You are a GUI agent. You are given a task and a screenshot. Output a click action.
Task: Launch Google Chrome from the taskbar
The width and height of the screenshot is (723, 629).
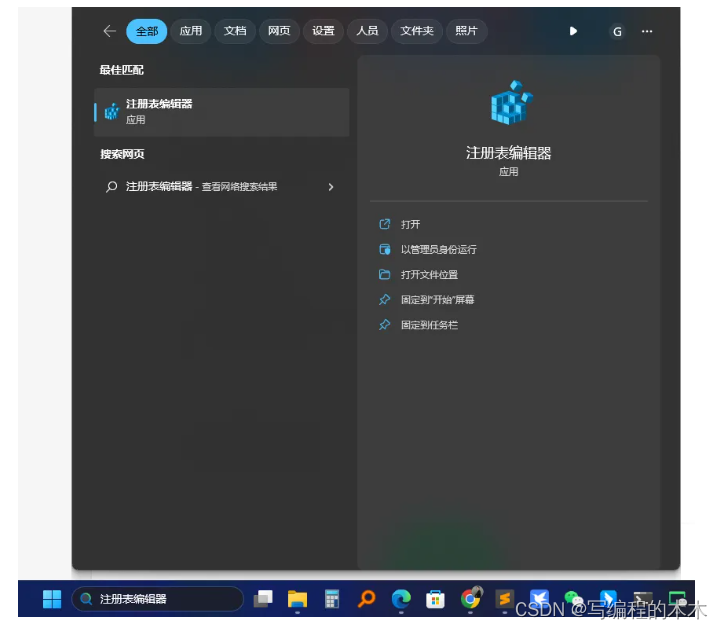[470, 599]
